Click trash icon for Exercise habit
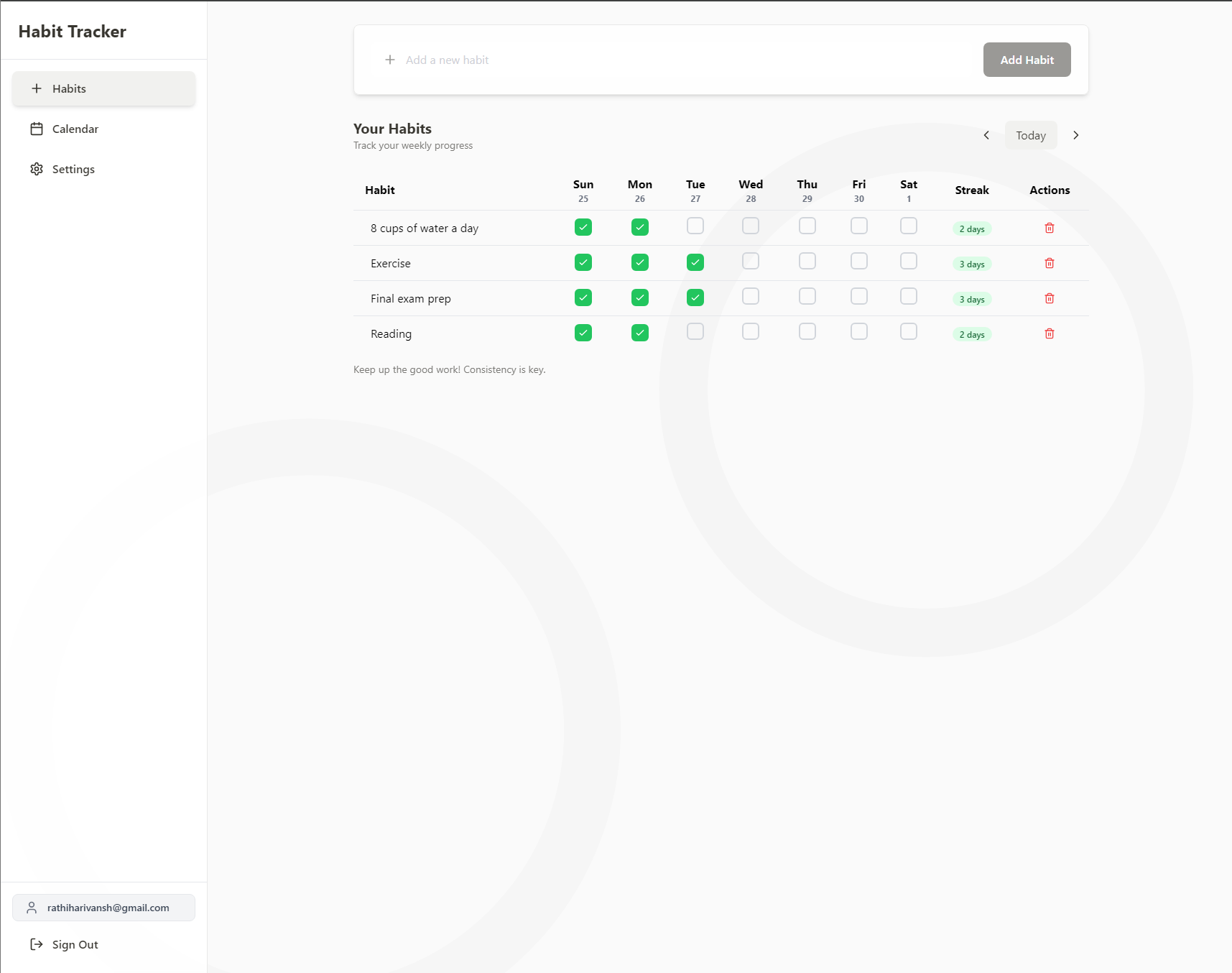1232x973 pixels. pos(1049,263)
